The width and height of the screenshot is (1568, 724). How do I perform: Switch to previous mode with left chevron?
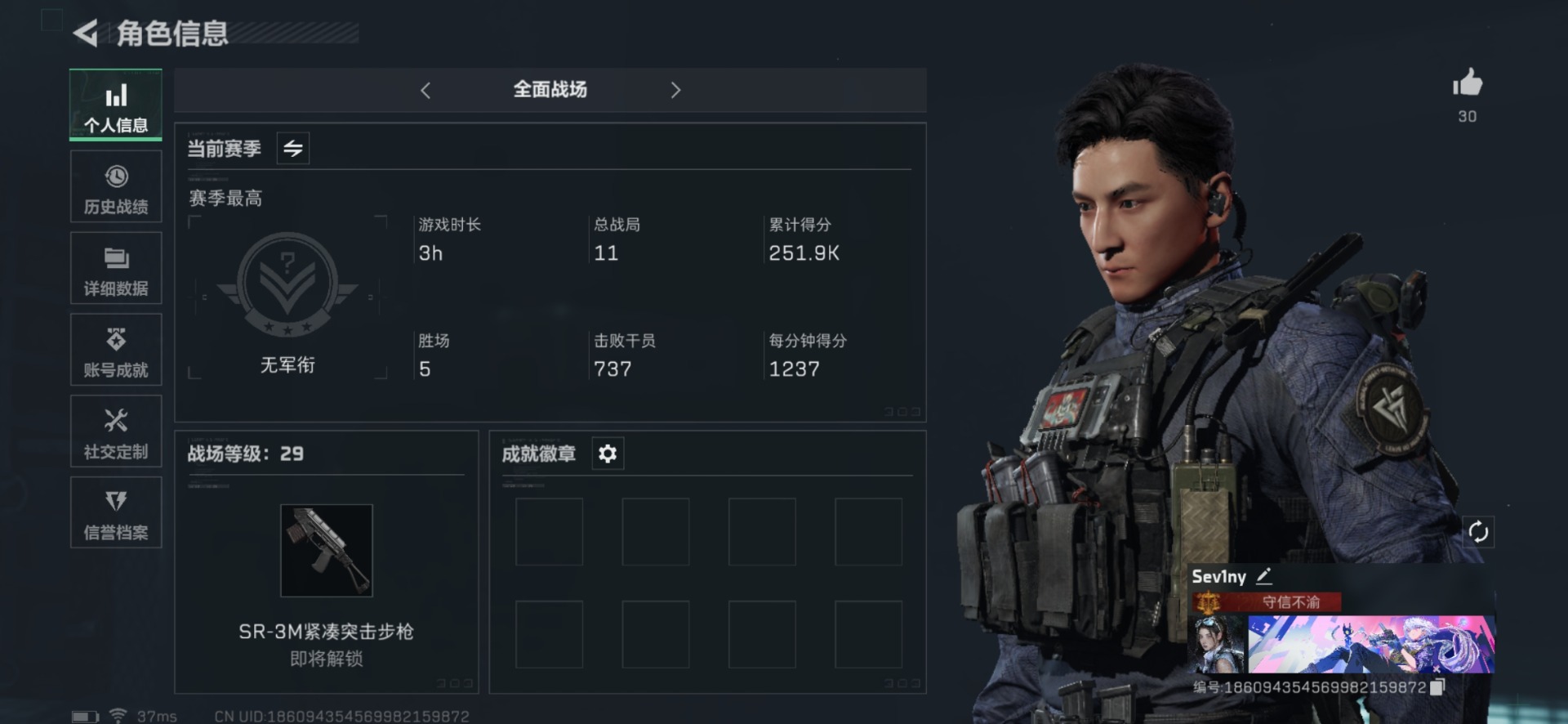click(x=425, y=90)
